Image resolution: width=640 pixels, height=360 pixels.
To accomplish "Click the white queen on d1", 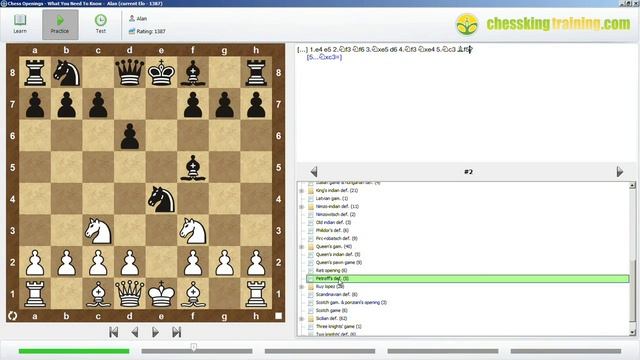I will click(x=130, y=293).
